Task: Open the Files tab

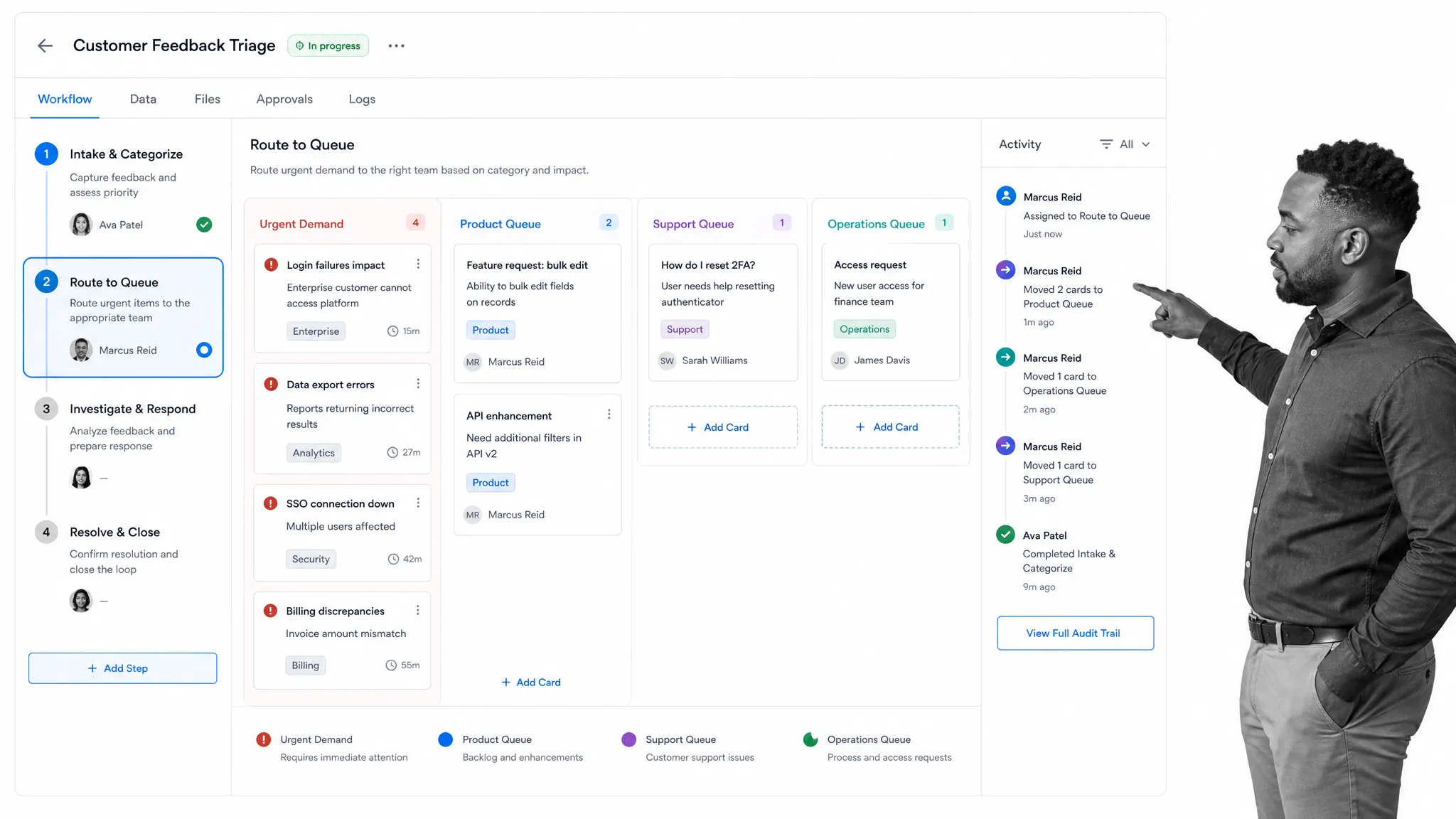Action: coord(208,99)
